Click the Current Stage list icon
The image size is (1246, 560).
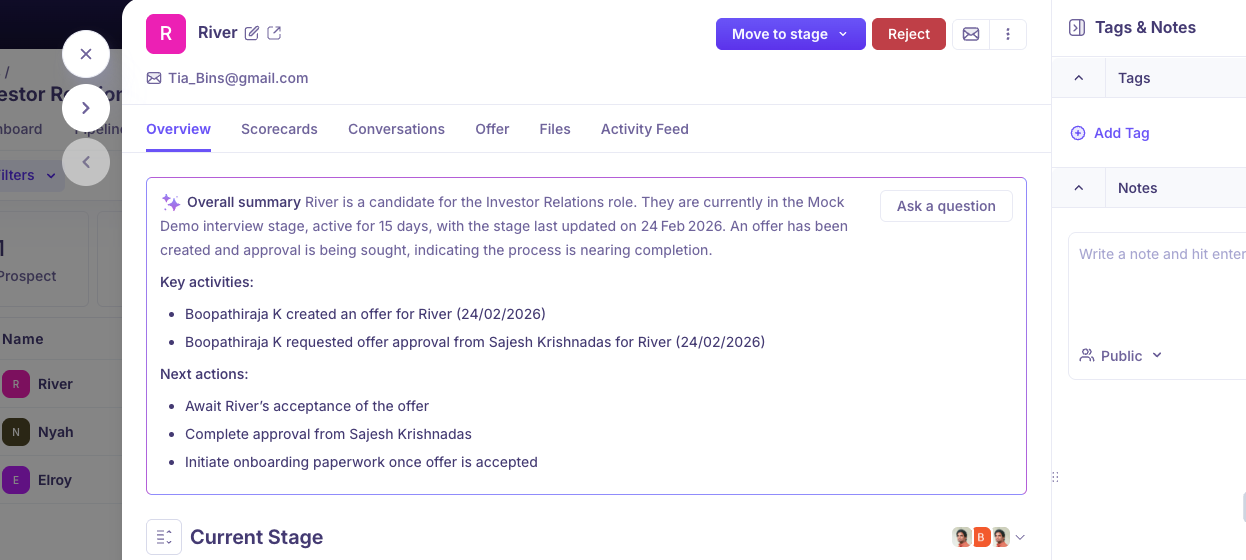(164, 537)
